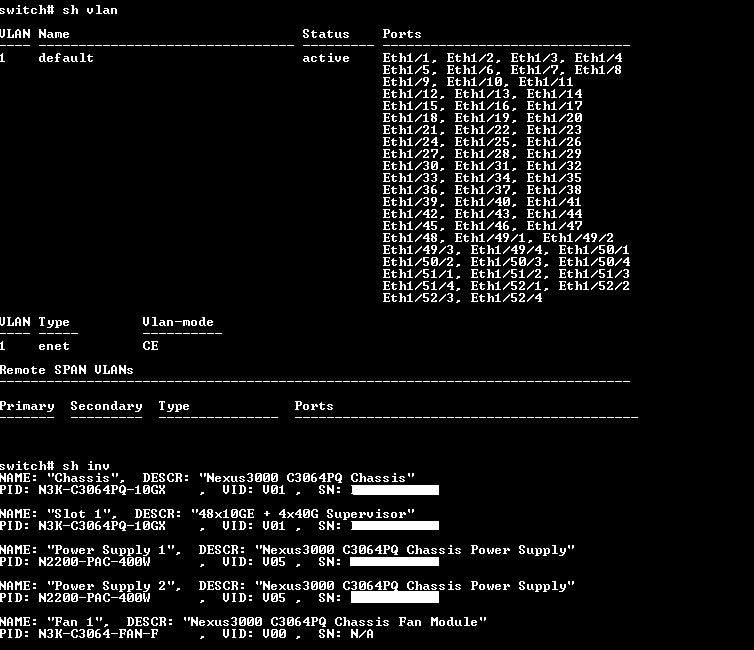Click PID 'N2200-PAC-400W' of Power Supply 1
The width and height of the screenshot is (754, 650).
(x=94, y=562)
